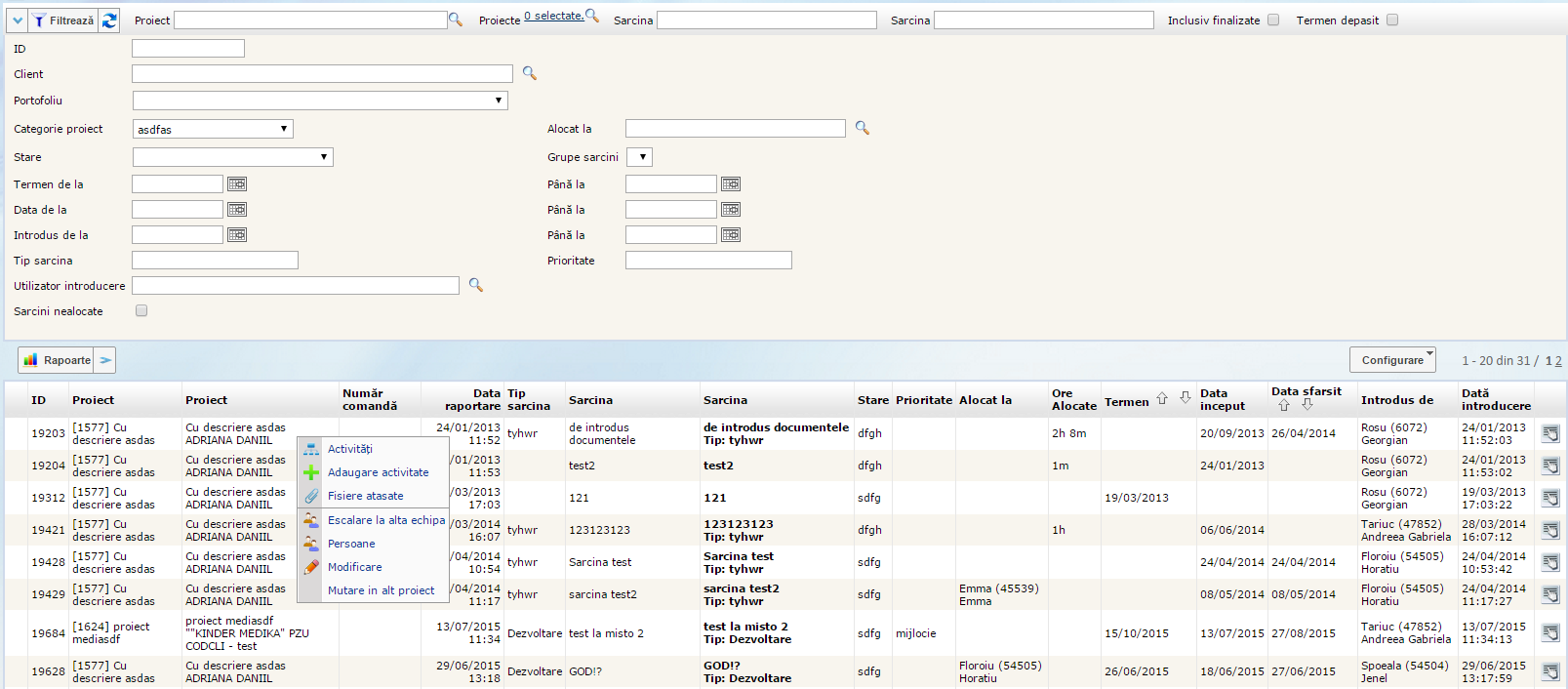The height and width of the screenshot is (689, 1568).
Task: Click the refresh icon next to Filtrează
Action: click(109, 20)
